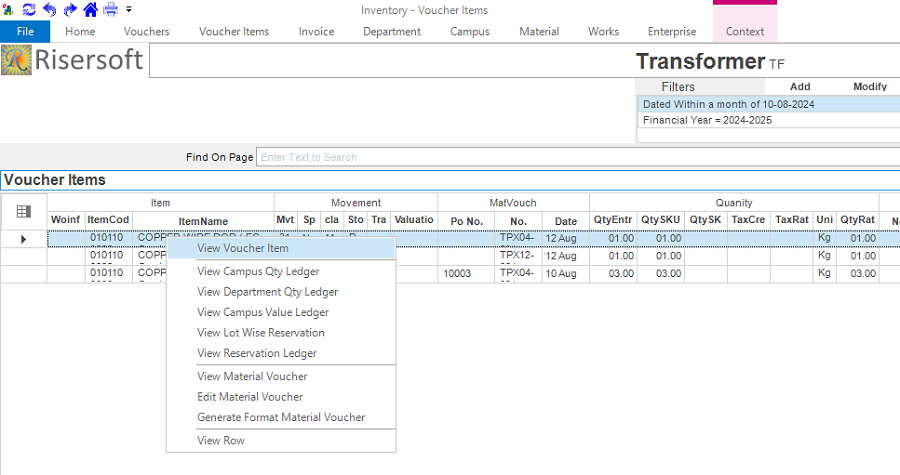Choose Edit Material Voucher menu entry
Image resolution: width=900 pixels, height=475 pixels.
coord(250,397)
